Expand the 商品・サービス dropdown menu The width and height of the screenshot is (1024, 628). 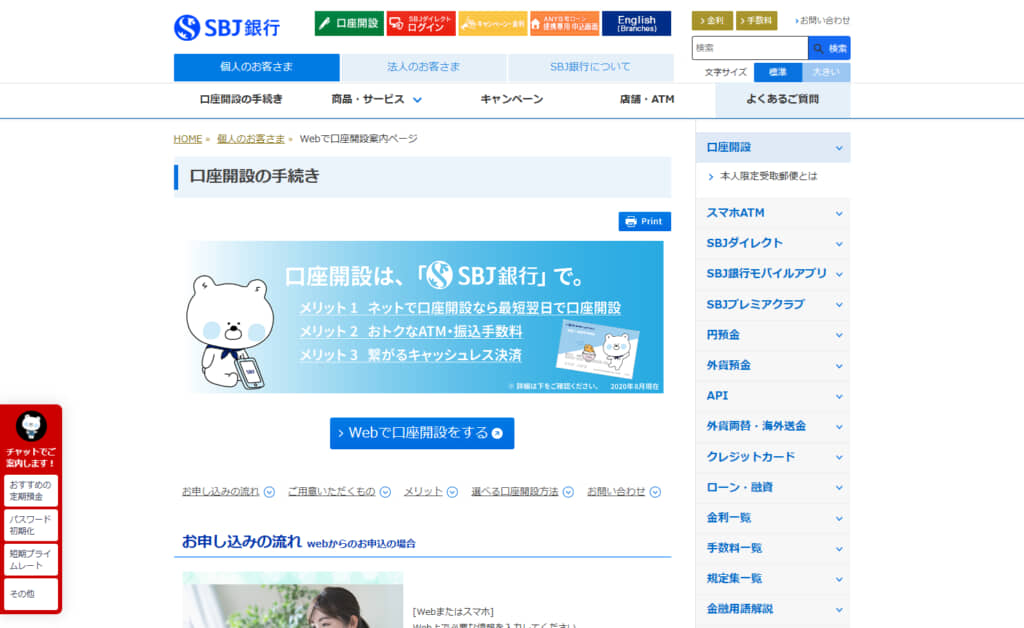click(377, 99)
